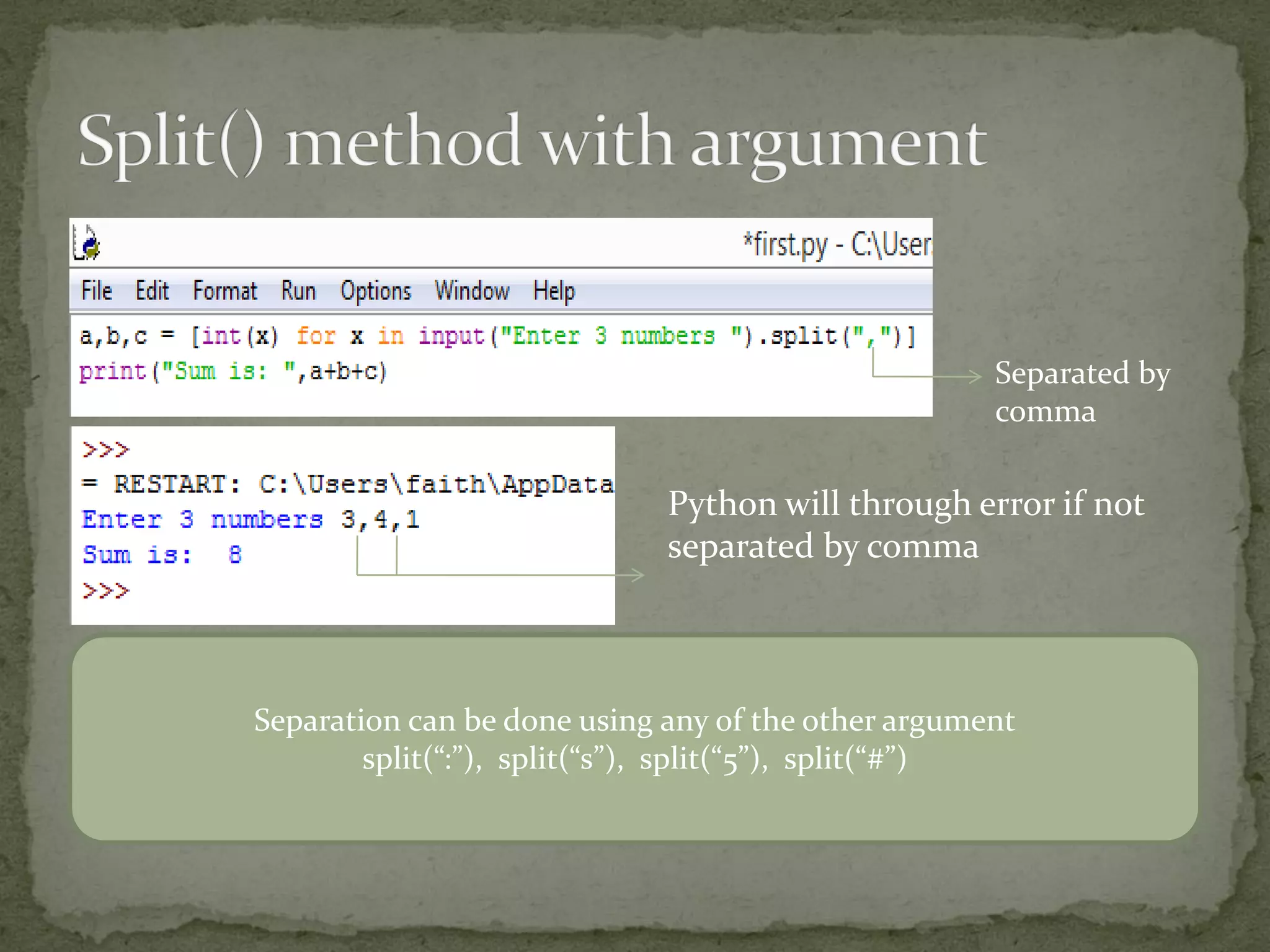The width and height of the screenshot is (1270, 952).
Task: Click the 'print("Sum is: ",a+b+c)' line
Action: tap(233, 372)
